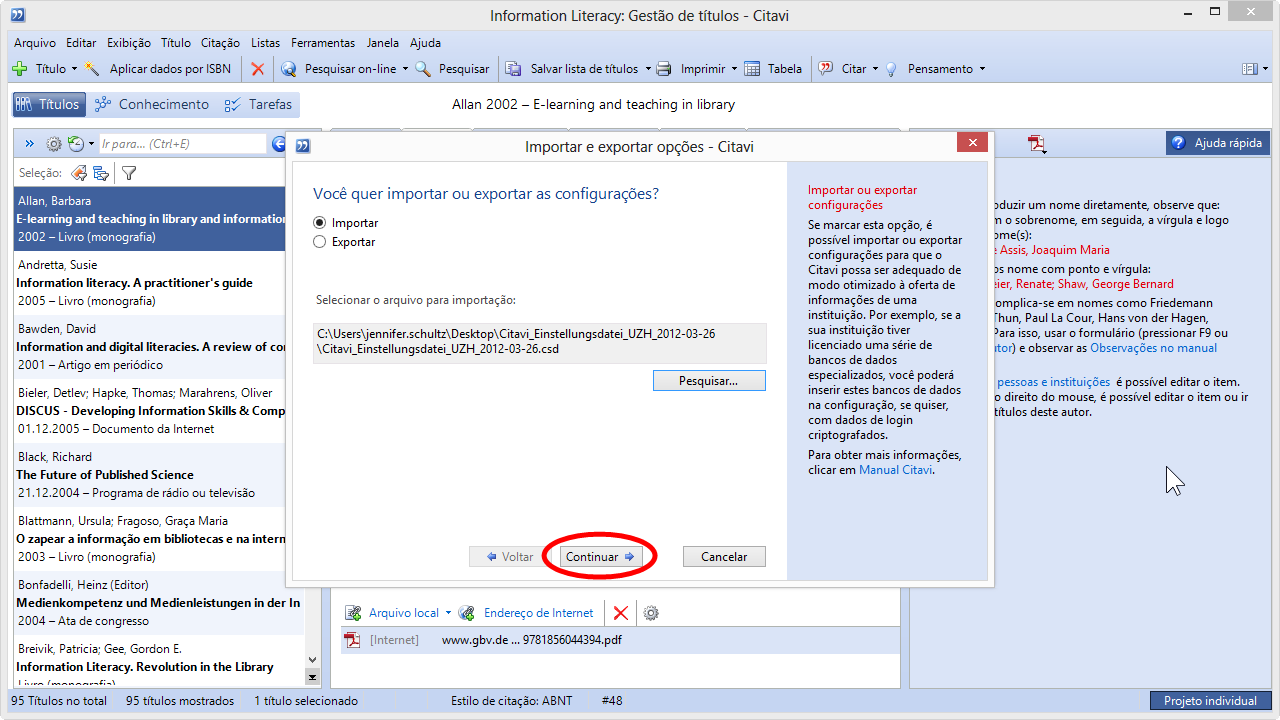Image resolution: width=1280 pixels, height=720 pixels.
Task: Click Estilo de citação: ABNT in status bar
Action: [511, 701]
